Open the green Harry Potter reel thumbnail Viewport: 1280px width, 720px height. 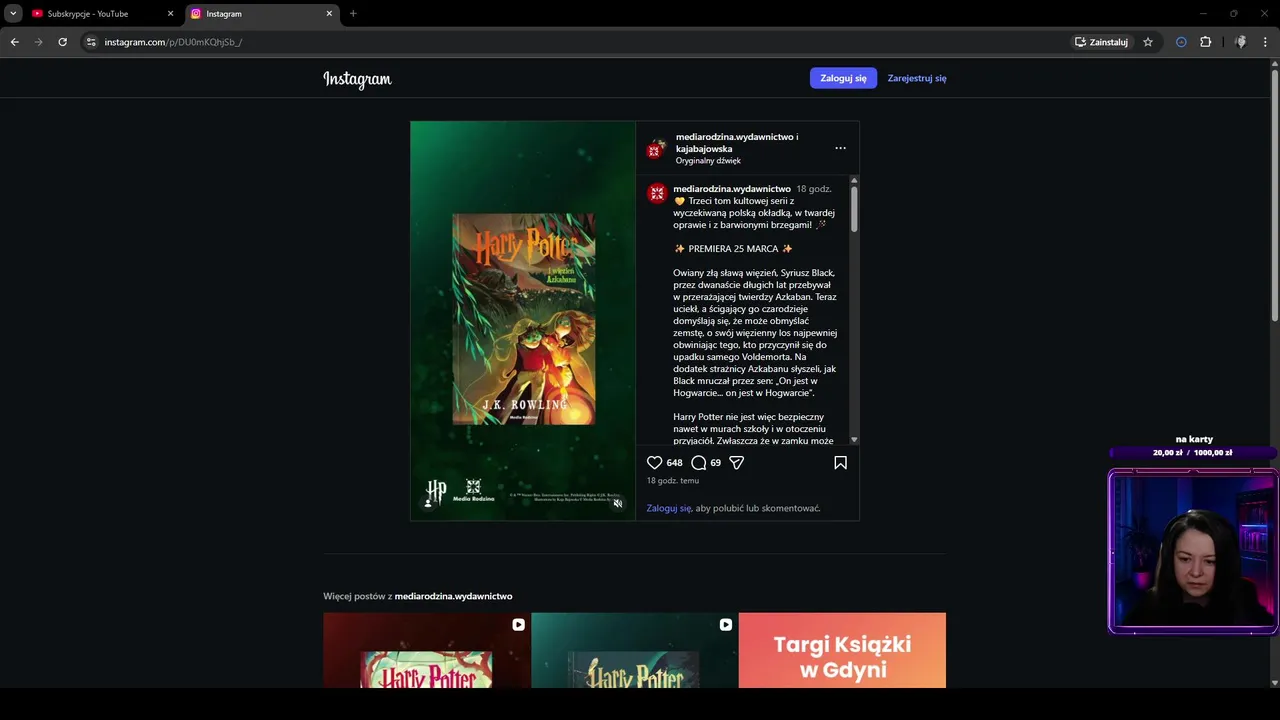click(x=634, y=650)
